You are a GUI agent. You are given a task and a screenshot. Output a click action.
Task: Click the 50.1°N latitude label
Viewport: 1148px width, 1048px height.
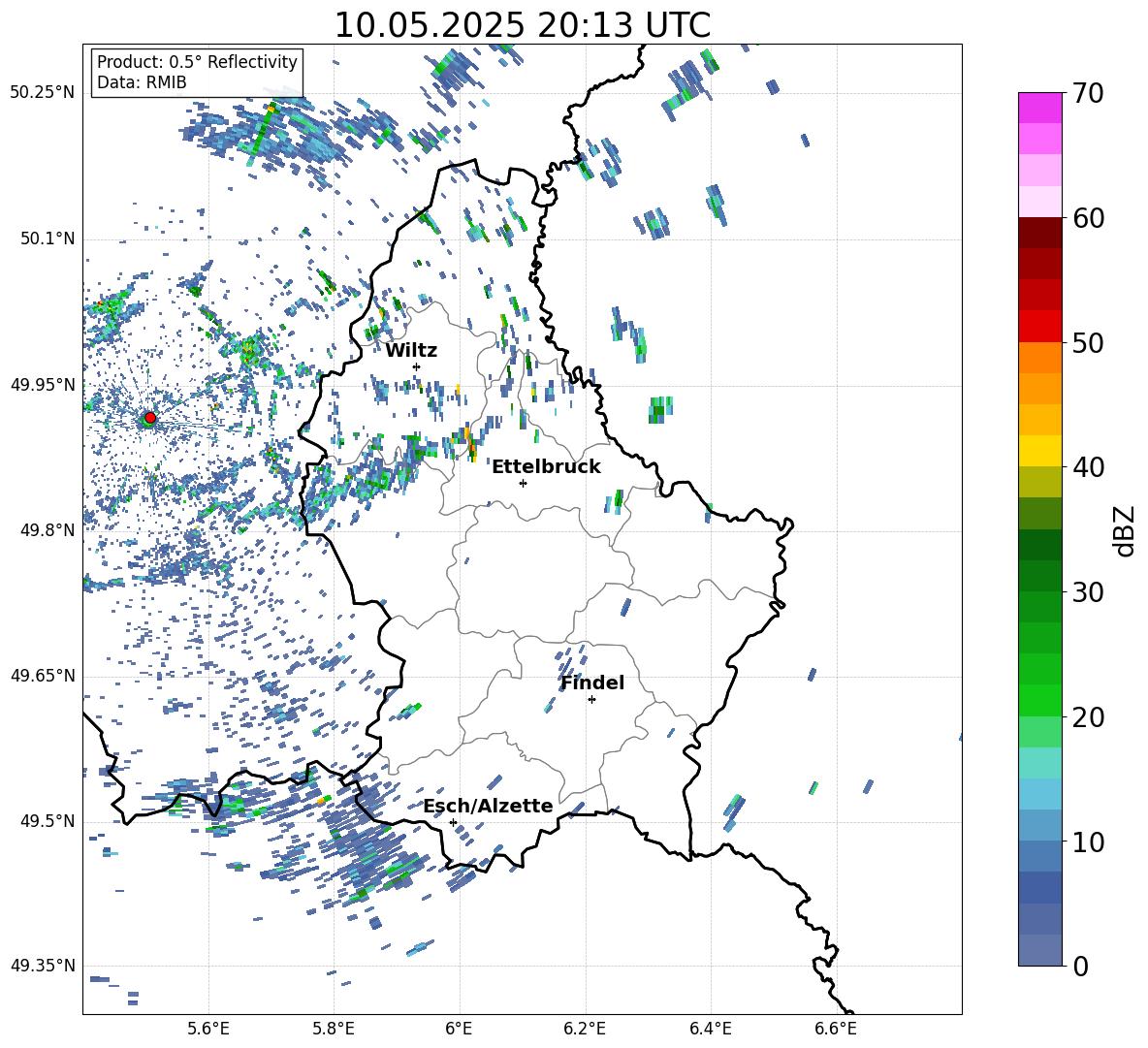[47, 238]
